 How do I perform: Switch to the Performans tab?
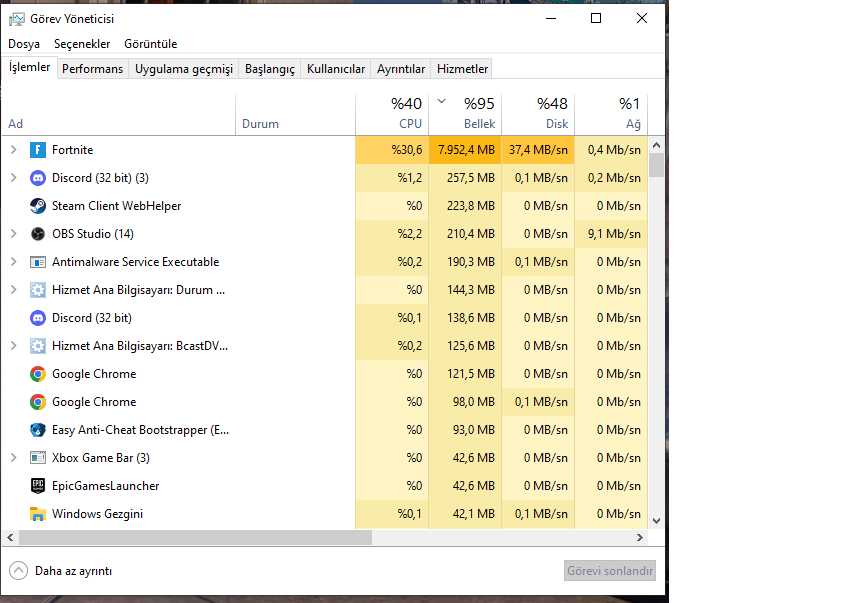click(x=93, y=69)
